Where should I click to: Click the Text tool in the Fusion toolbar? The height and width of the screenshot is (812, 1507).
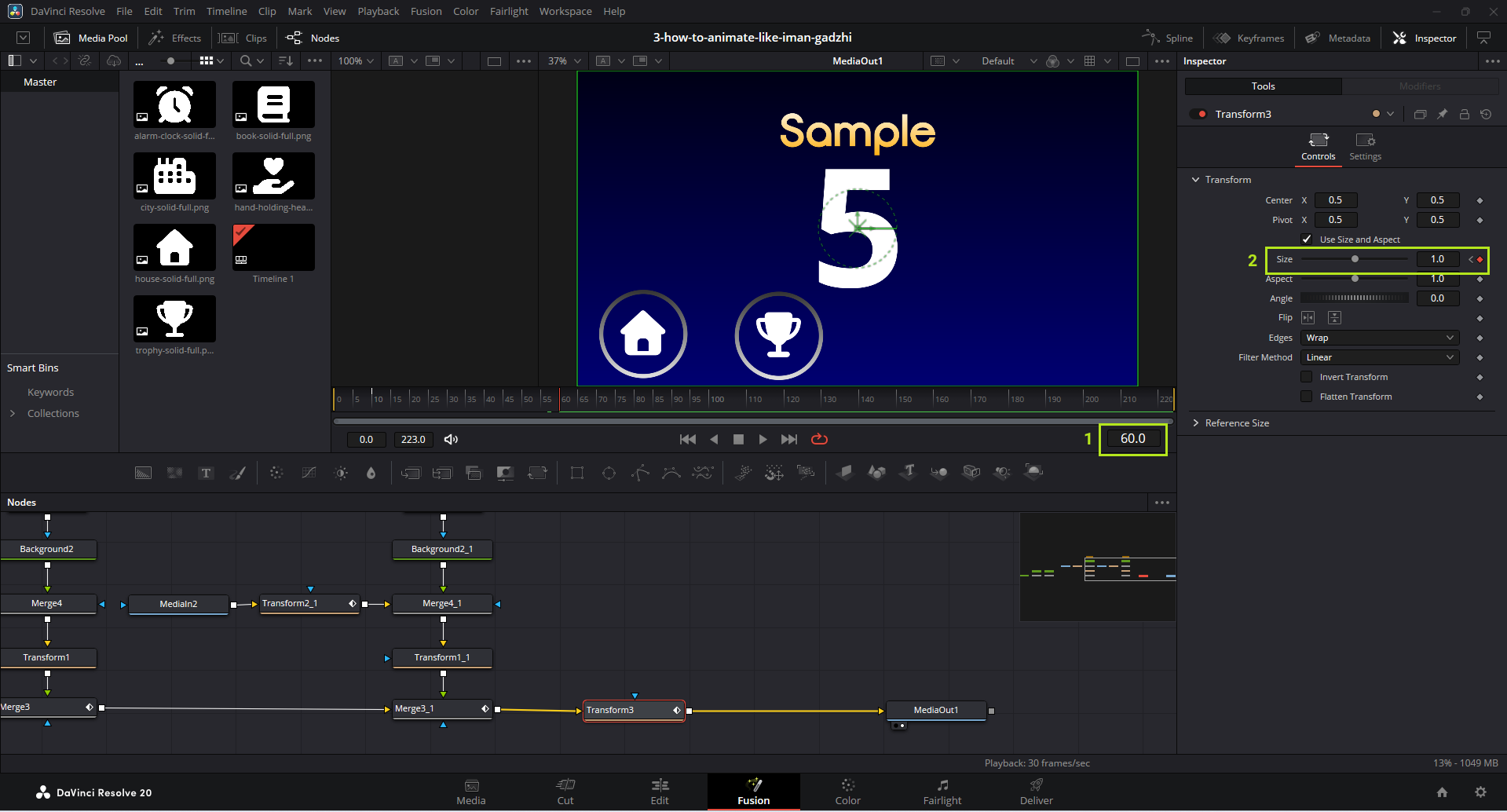pyautogui.click(x=206, y=473)
